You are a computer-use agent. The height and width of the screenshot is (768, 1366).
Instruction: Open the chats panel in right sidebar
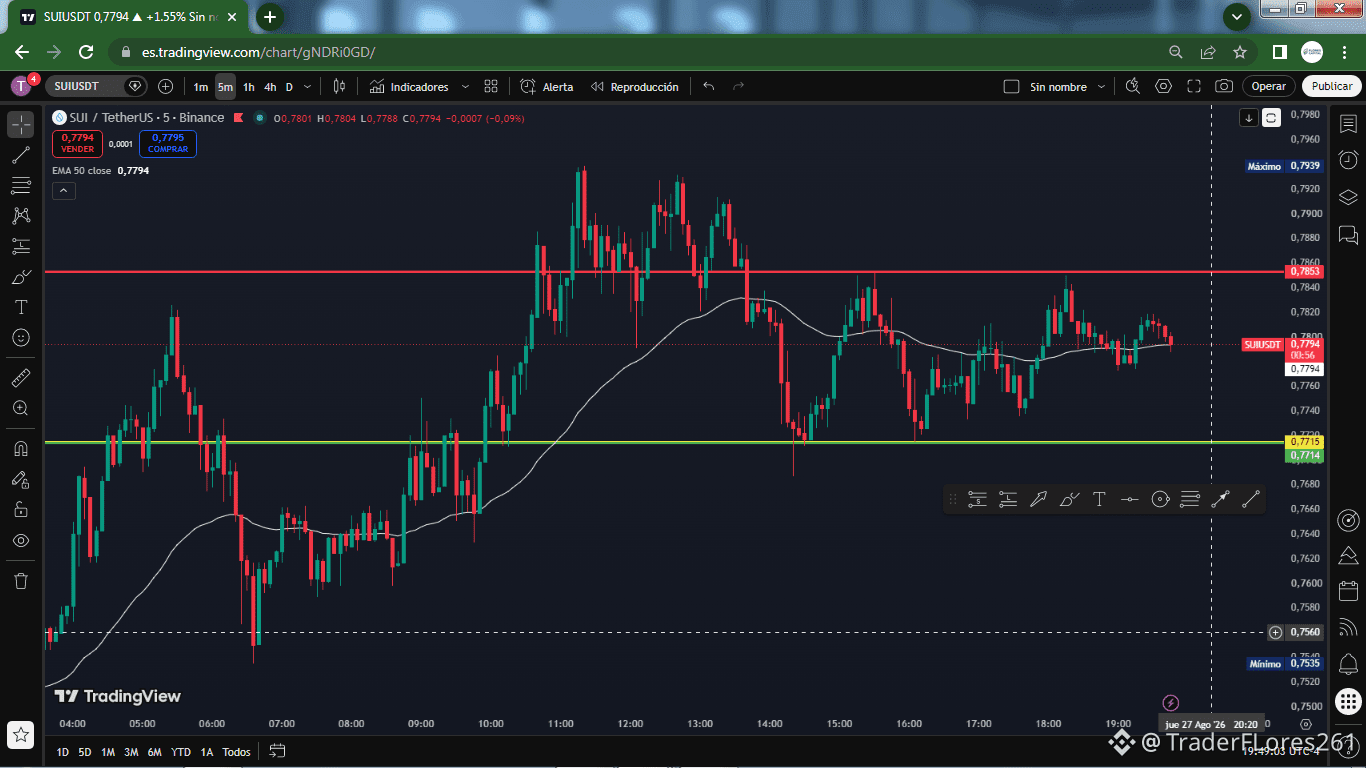click(x=1348, y=236)
